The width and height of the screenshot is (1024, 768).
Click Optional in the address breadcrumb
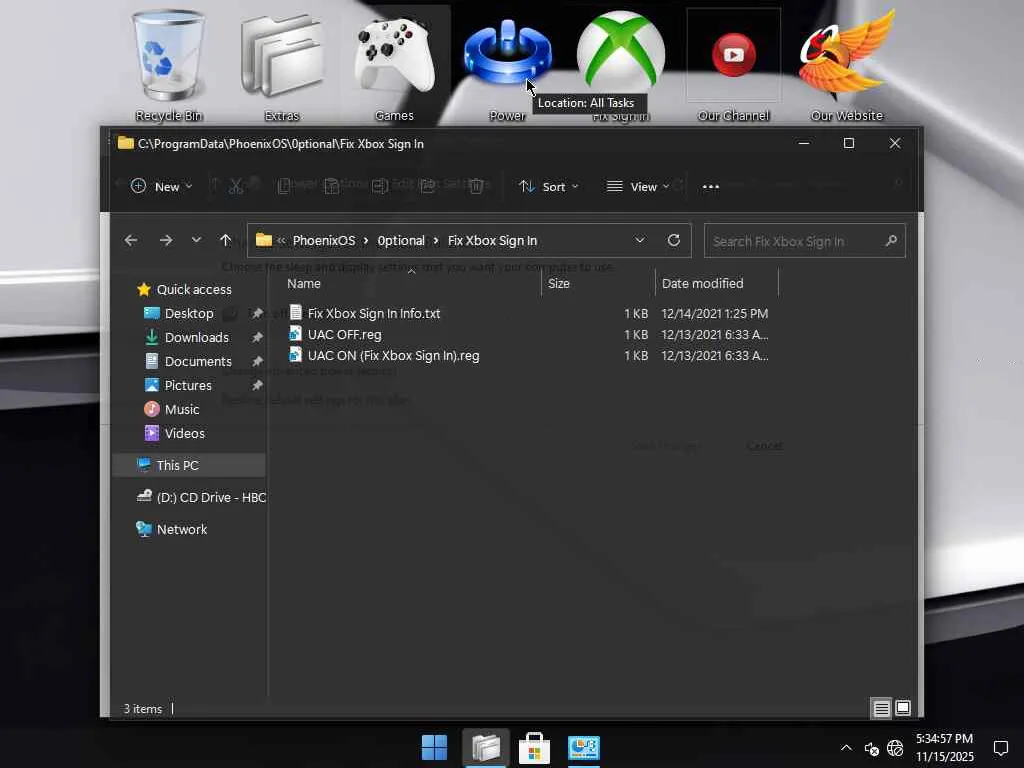click(401, 240)
